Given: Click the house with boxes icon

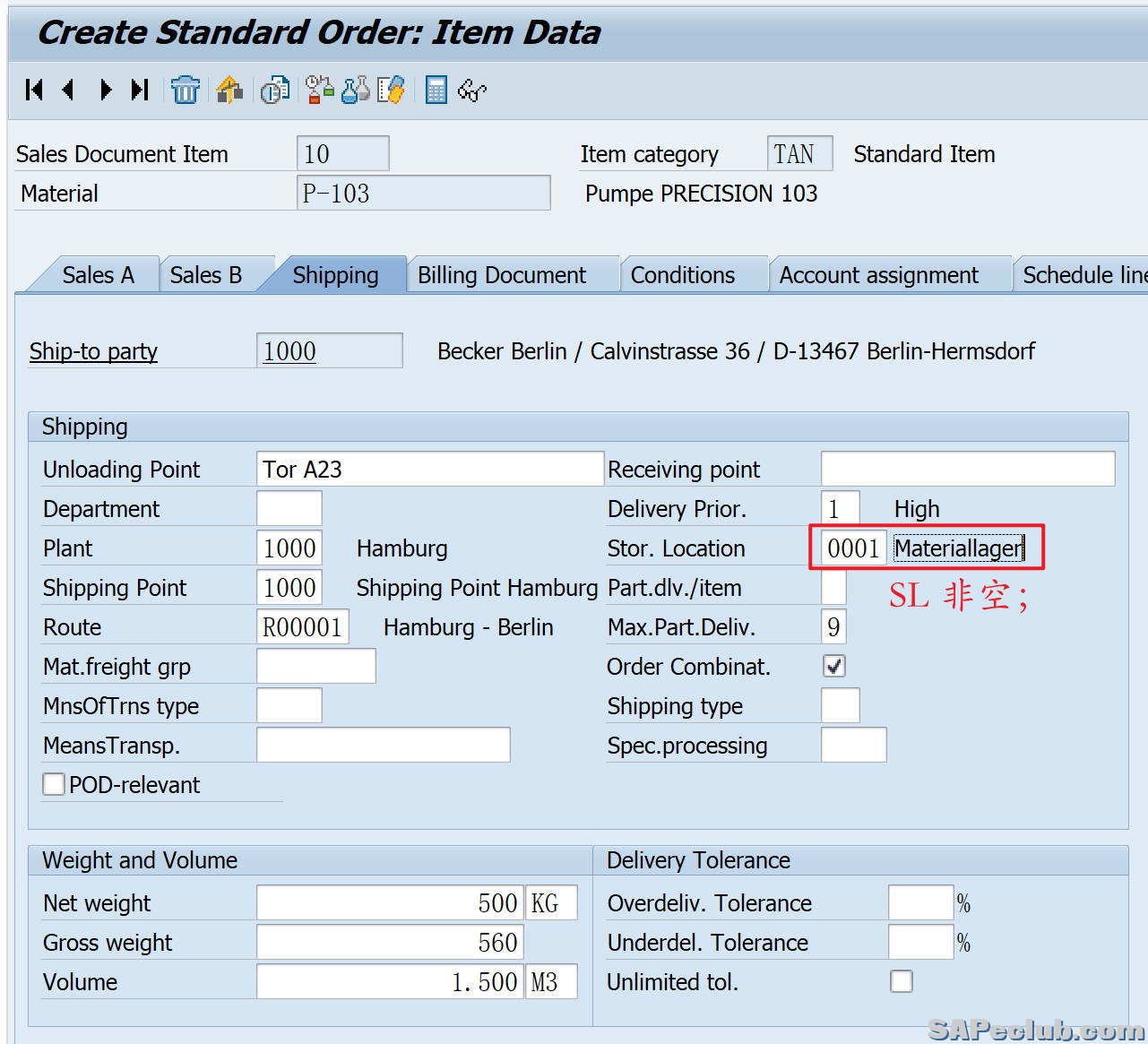Looking at the screenshot, I should tap(229, 90).
